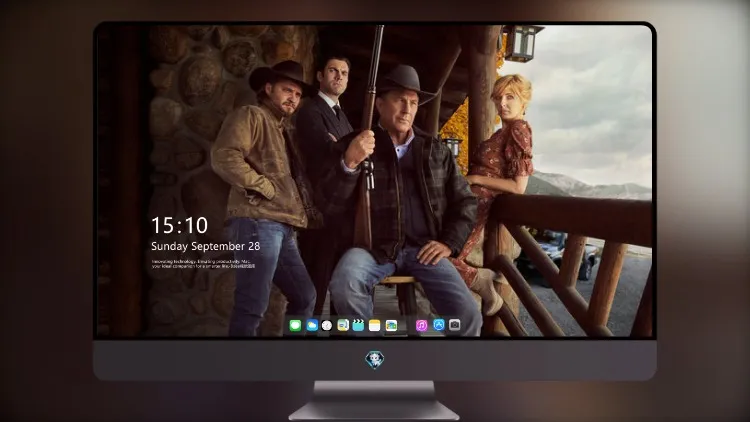The width and height of the screenshot is (750, 422).
Task: Click the logo badge on monitor chin
Action: click(375, 360)
